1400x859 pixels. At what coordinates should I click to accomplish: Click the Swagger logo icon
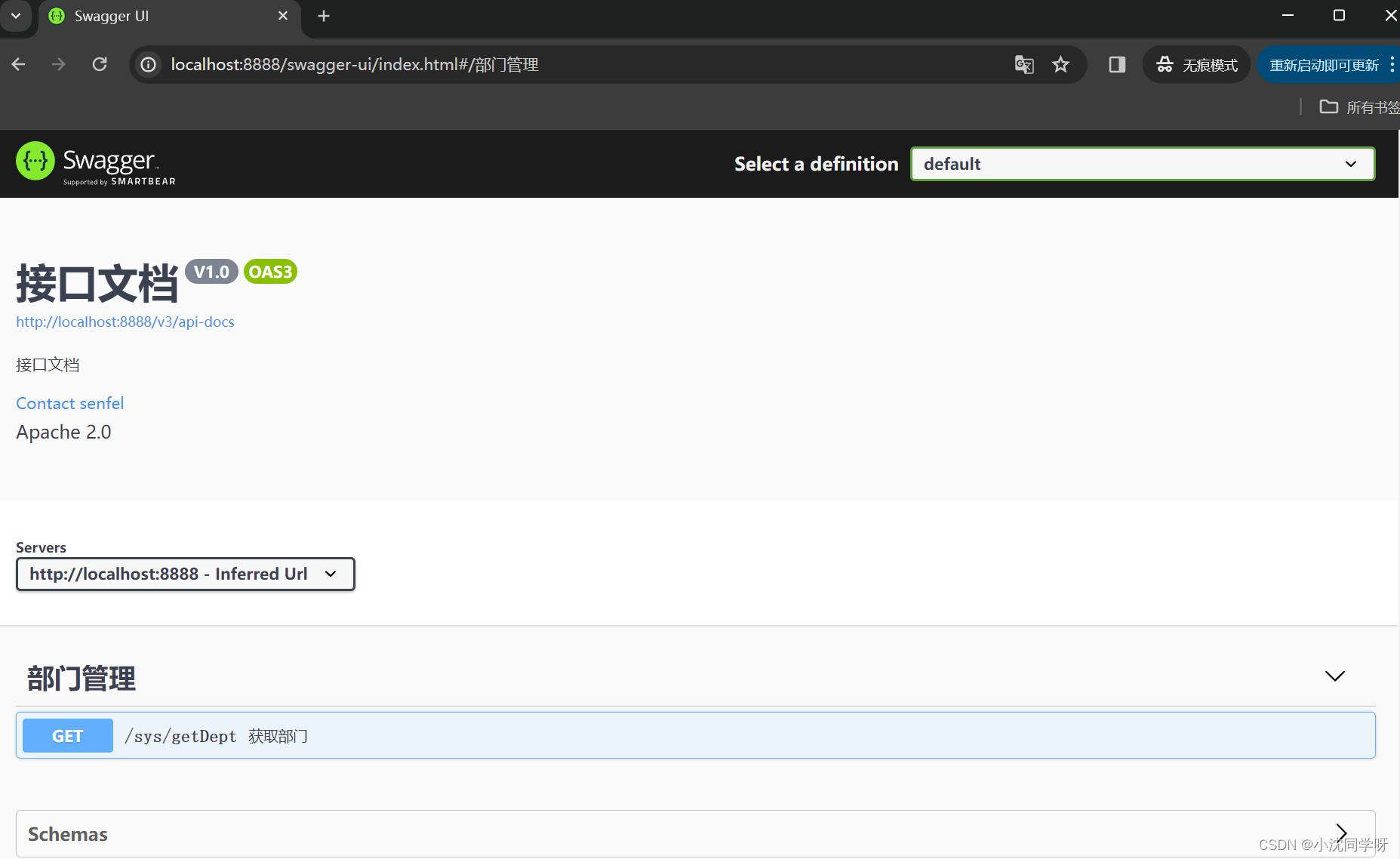(35, 161)
